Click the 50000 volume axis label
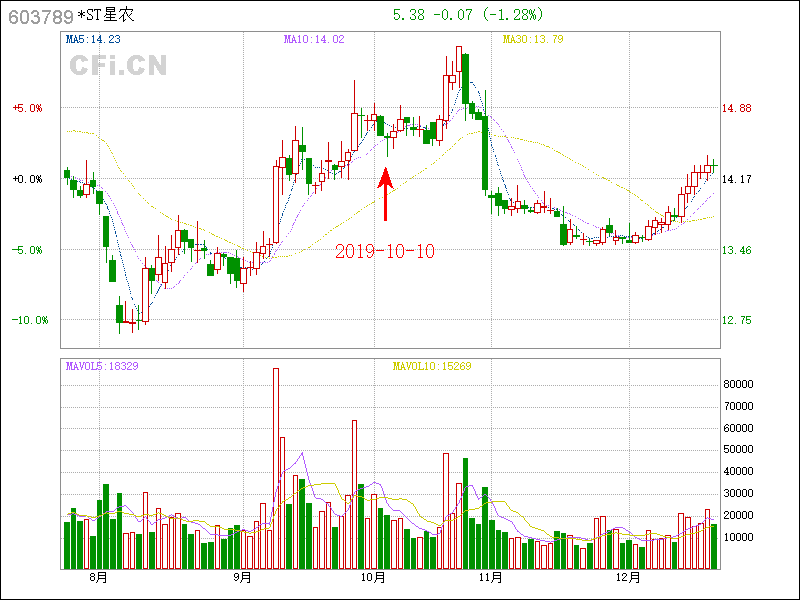The image size is (800, 600). click(738, 449)
